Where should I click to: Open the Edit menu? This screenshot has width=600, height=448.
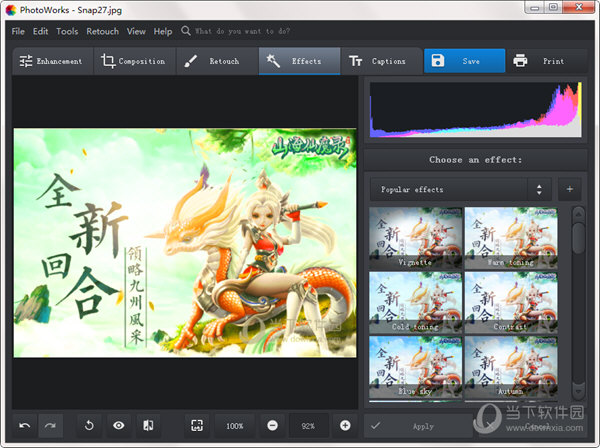40,31
